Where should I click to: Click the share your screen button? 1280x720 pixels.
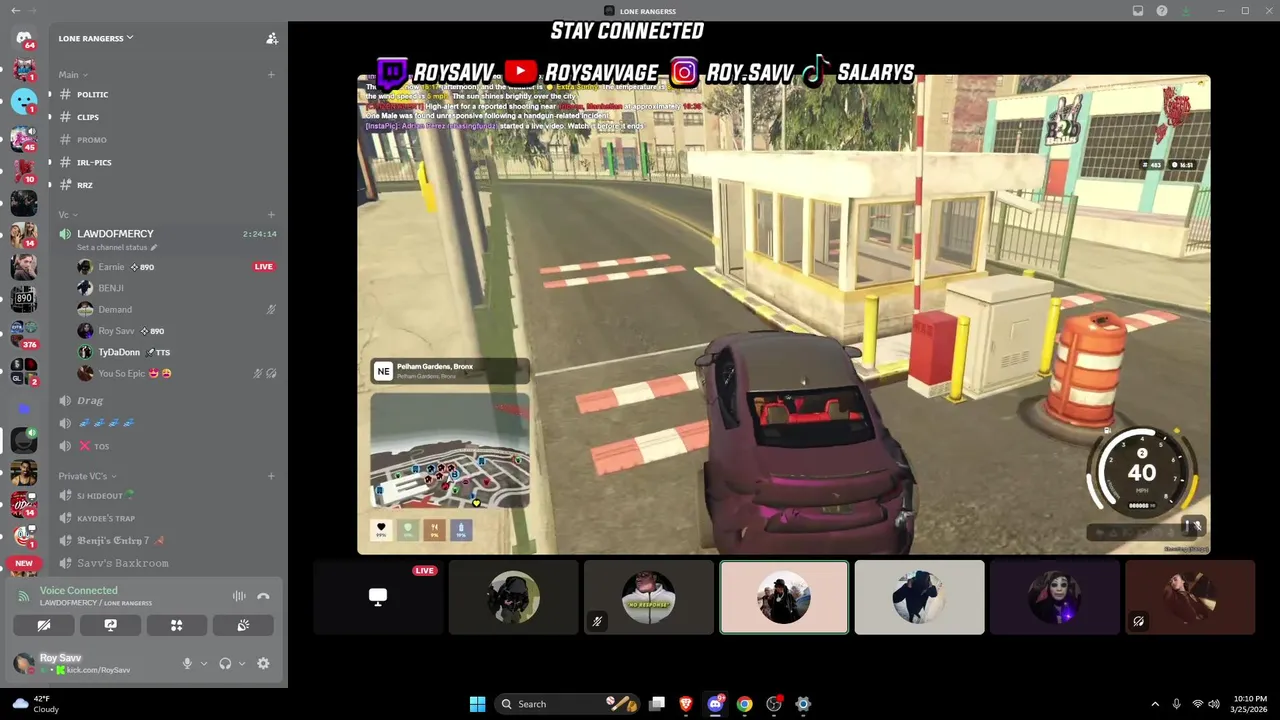click(x=110, y=625)
